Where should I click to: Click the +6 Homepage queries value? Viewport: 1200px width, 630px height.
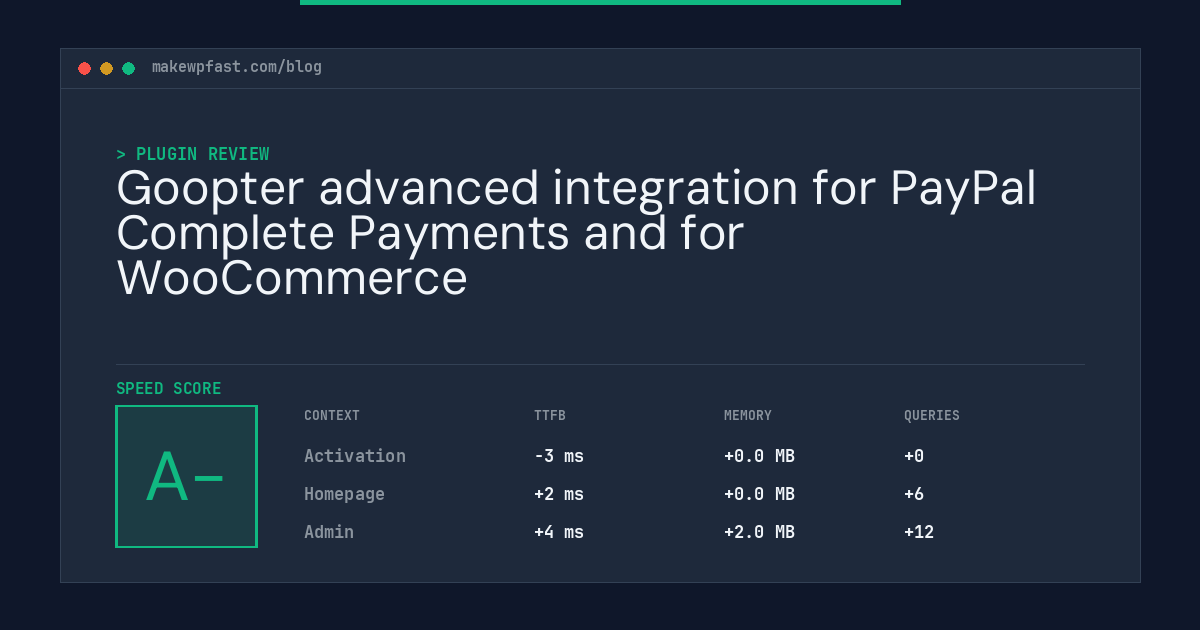914,494
